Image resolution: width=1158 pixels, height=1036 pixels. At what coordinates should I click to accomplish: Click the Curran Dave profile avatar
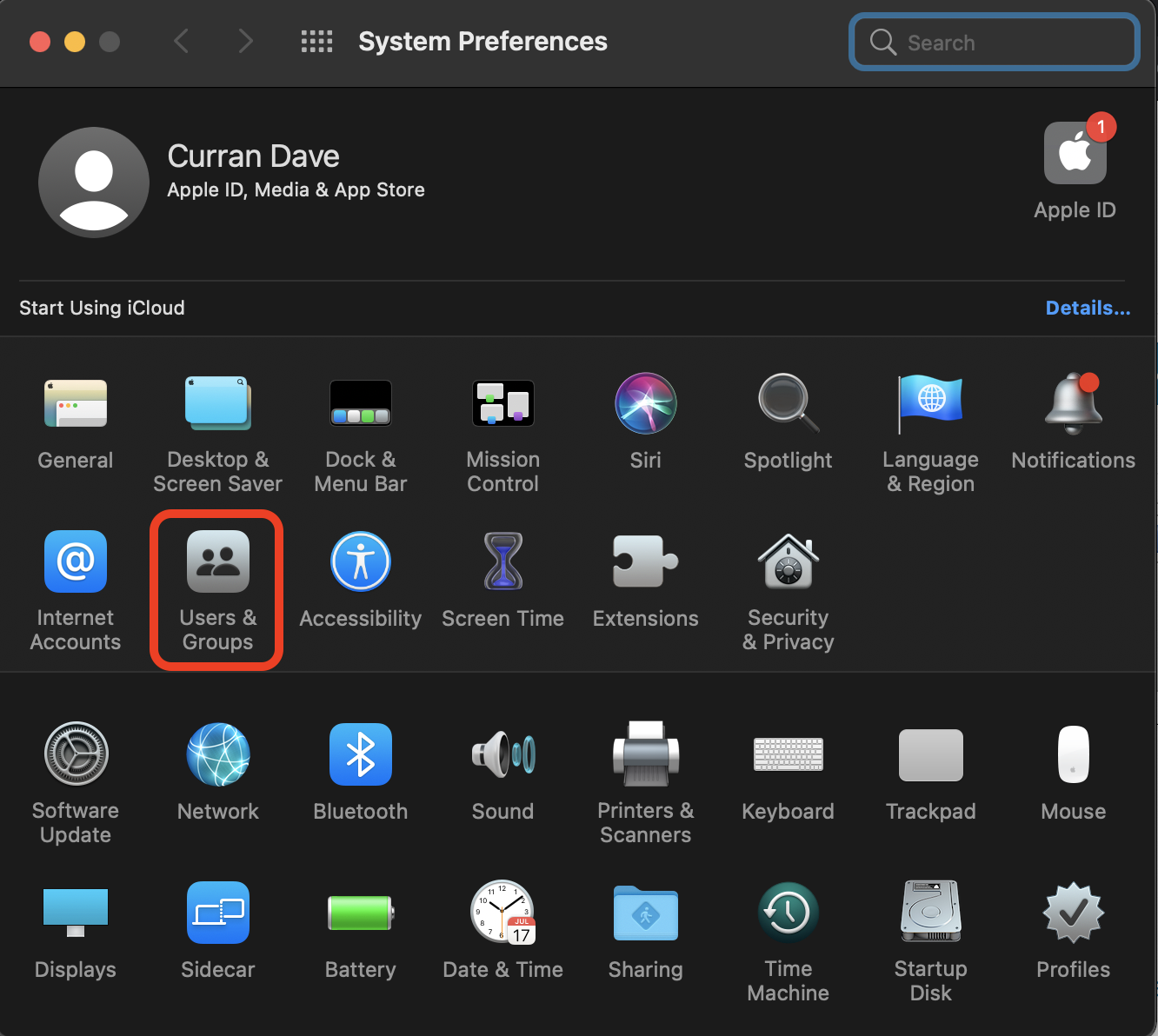[x=94, y=183]
